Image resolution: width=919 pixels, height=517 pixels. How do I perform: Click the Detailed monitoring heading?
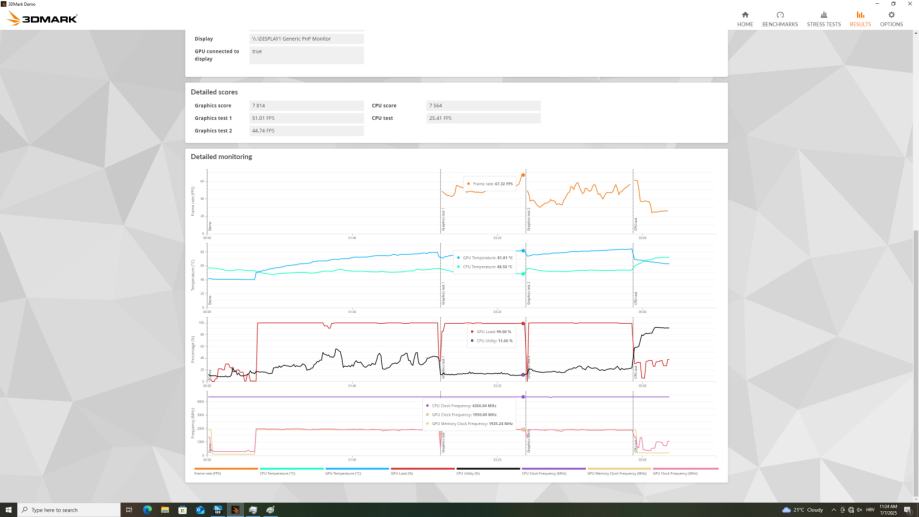[221, 157]
